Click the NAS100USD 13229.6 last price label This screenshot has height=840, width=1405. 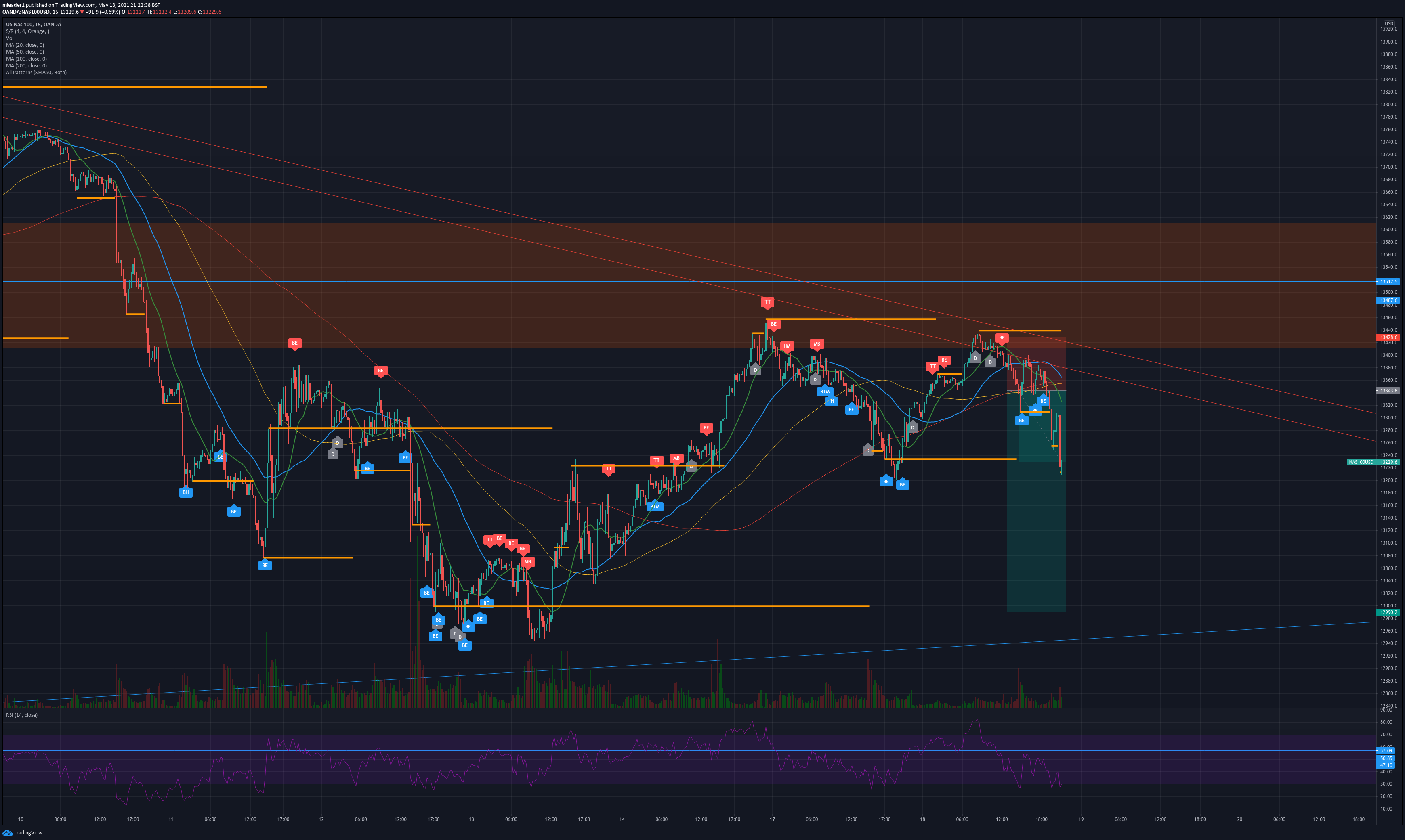tap(1373, 462)
